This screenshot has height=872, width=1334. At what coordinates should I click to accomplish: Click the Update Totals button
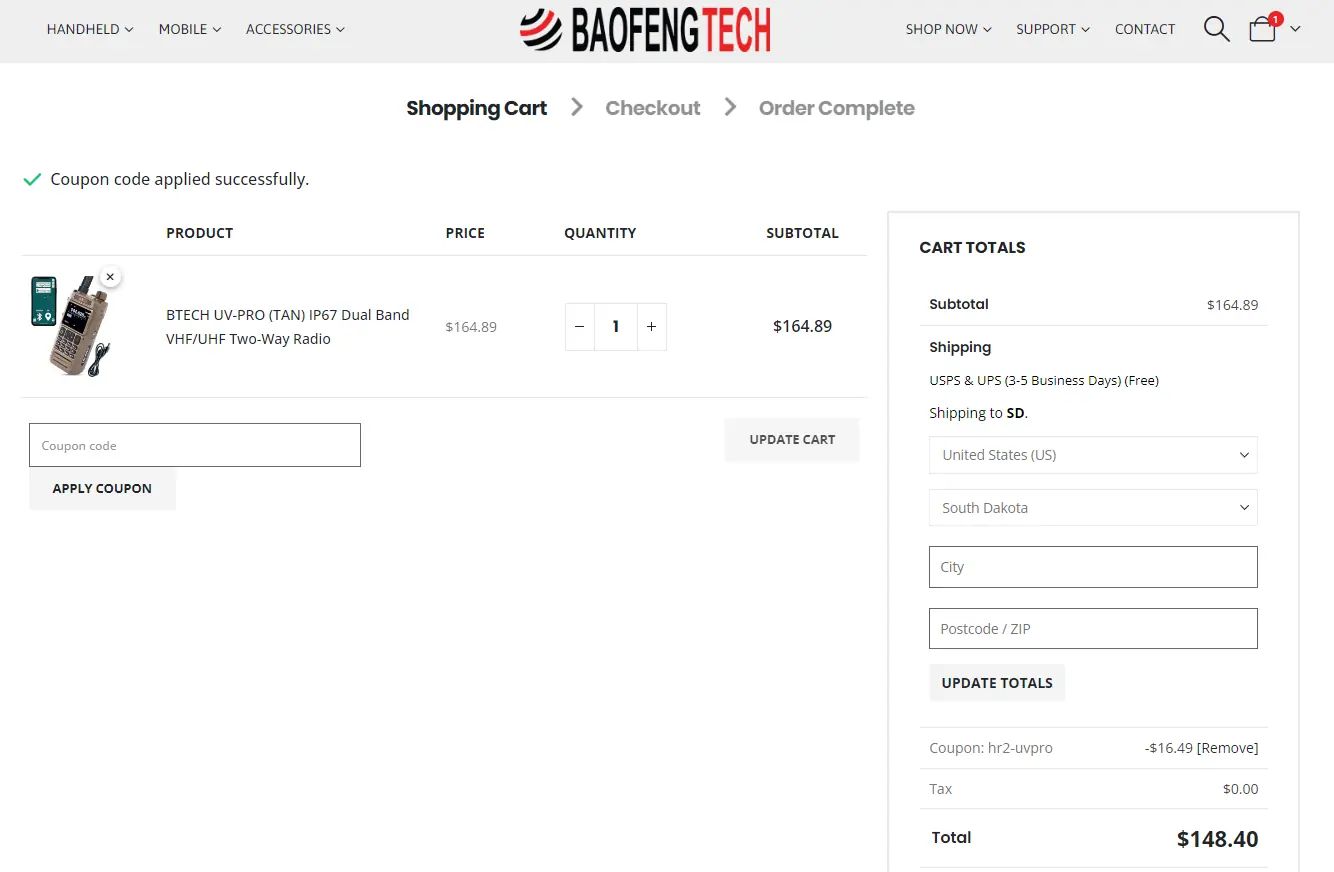(996, 683)
